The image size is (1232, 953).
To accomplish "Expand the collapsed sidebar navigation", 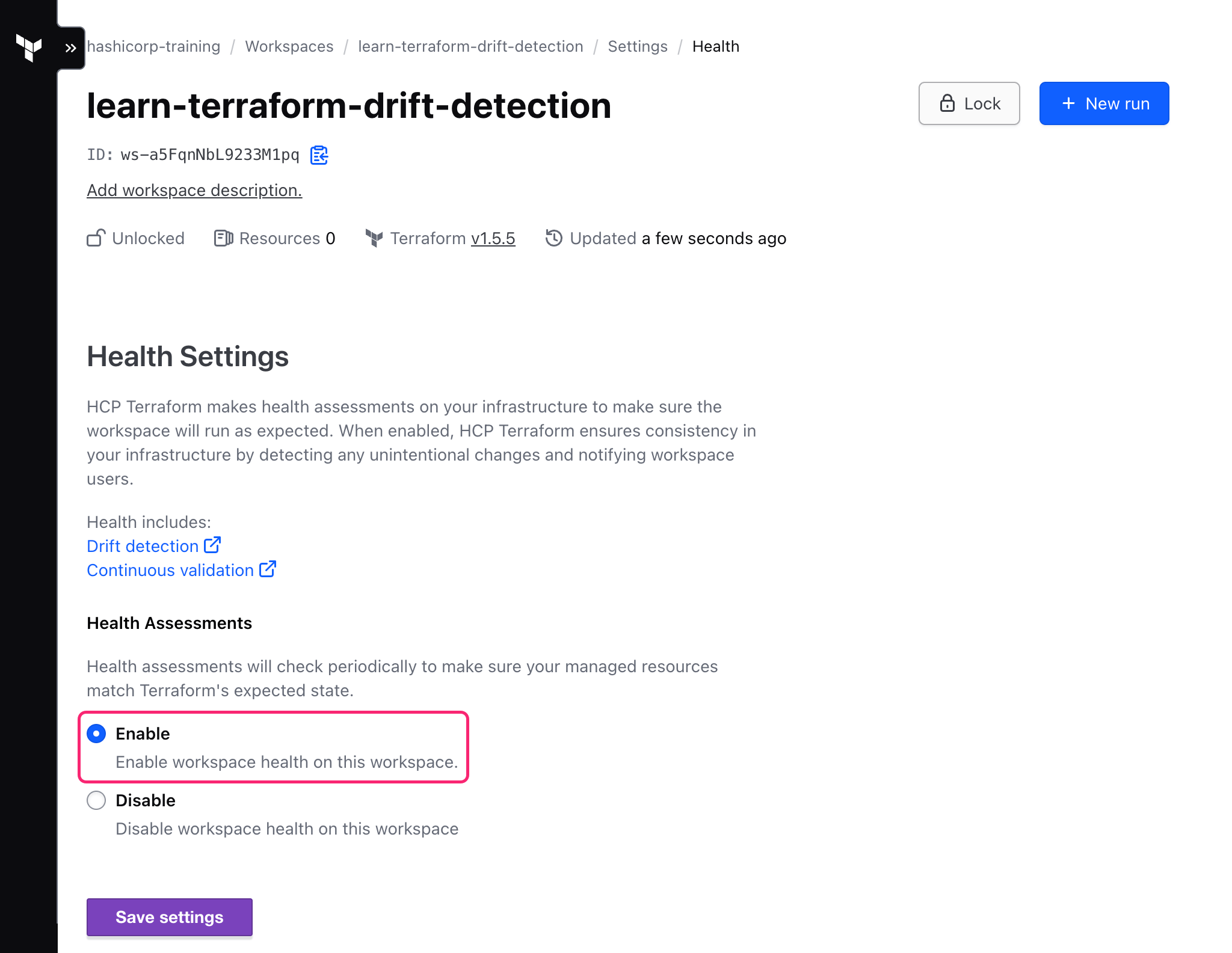I will point(71,48).
